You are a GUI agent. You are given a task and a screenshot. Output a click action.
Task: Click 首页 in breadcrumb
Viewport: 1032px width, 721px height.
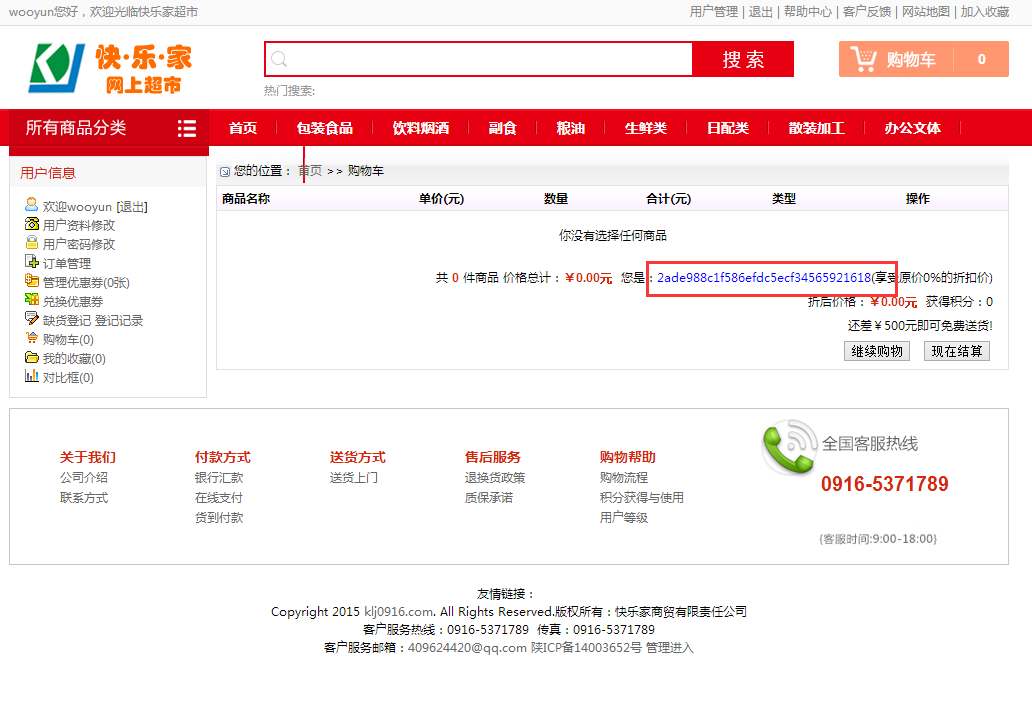coord(310,171)
